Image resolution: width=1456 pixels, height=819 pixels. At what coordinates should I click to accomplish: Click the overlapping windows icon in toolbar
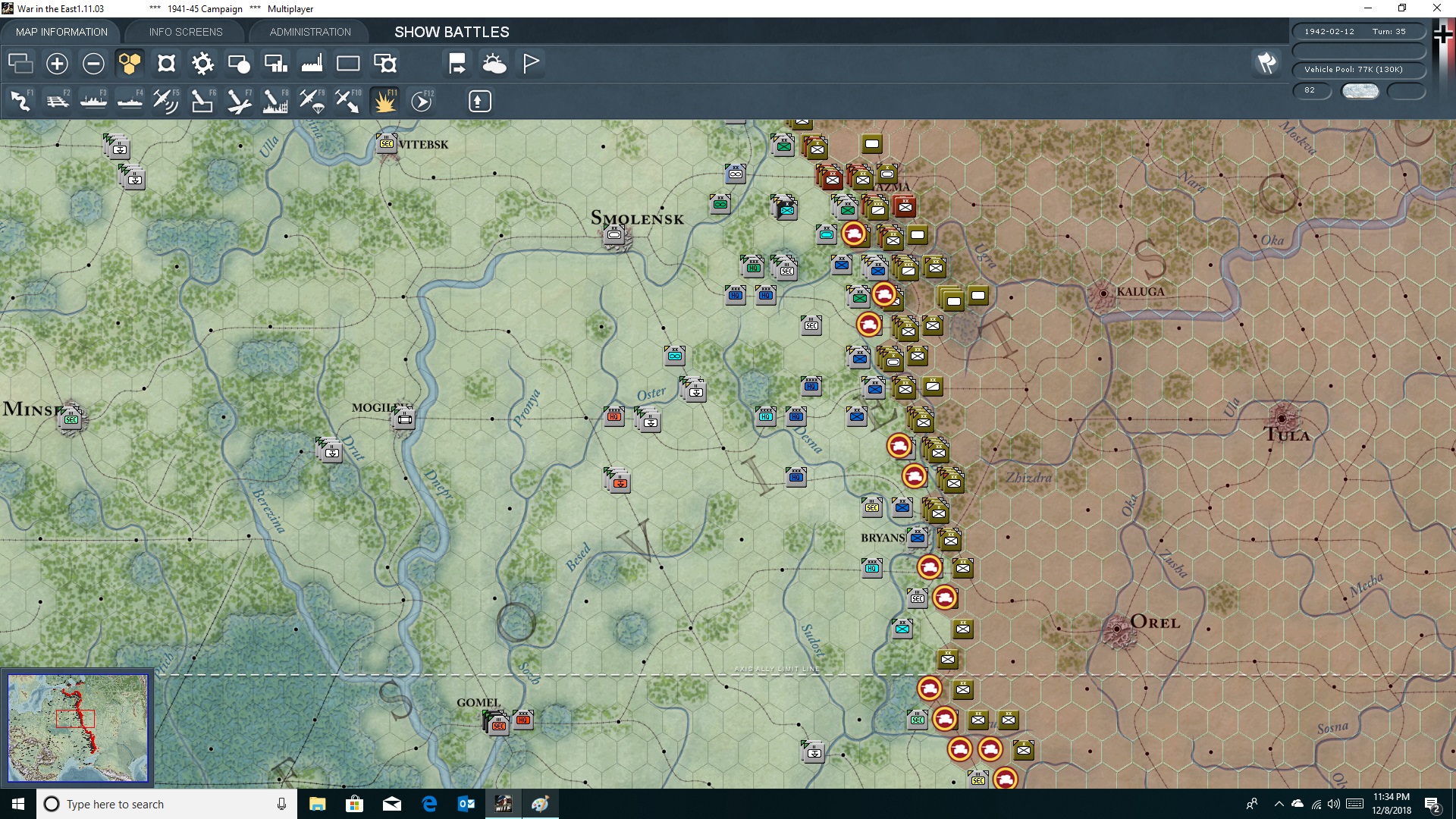click(x=20, y=64)
